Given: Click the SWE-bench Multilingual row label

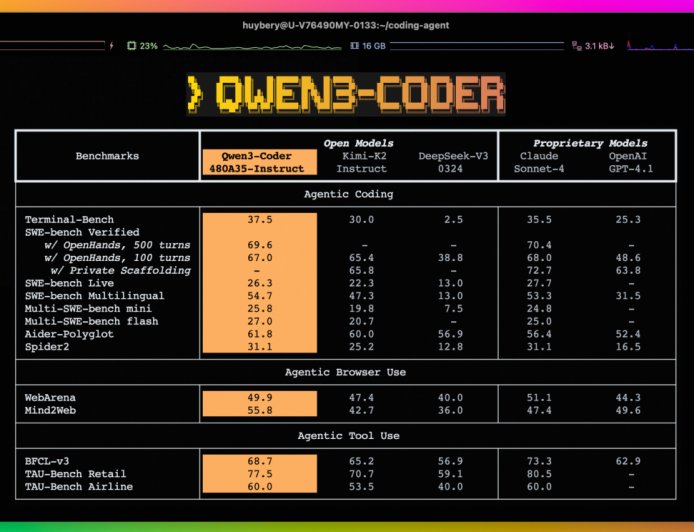Looking at the screenshot, I should (x=95, y=296).
